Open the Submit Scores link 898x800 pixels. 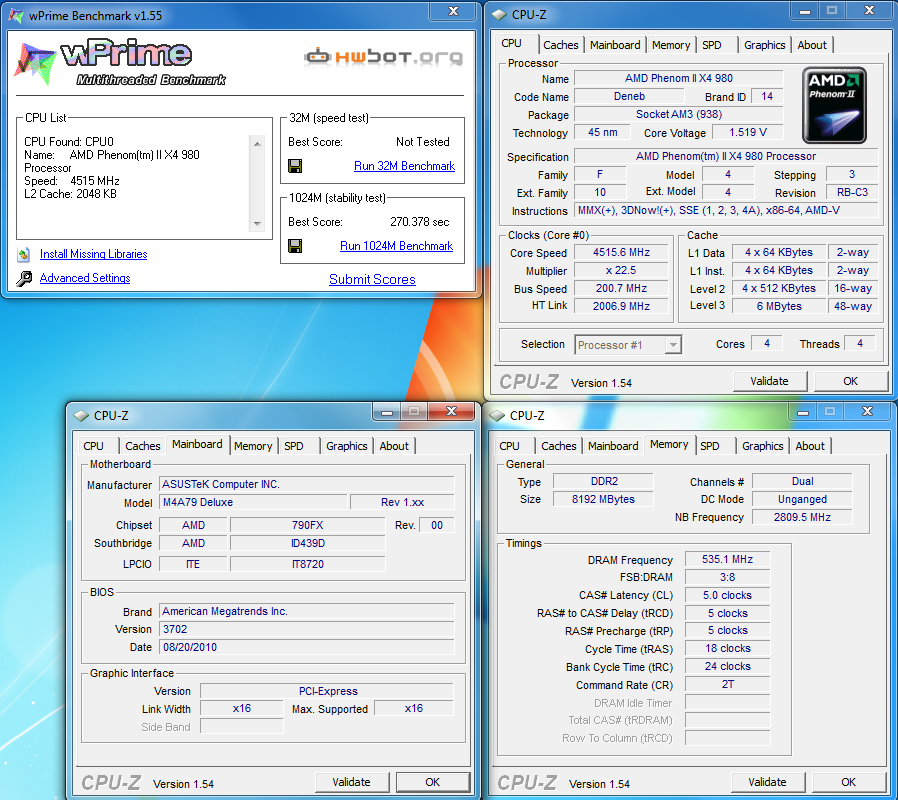[x=372, y=279]
